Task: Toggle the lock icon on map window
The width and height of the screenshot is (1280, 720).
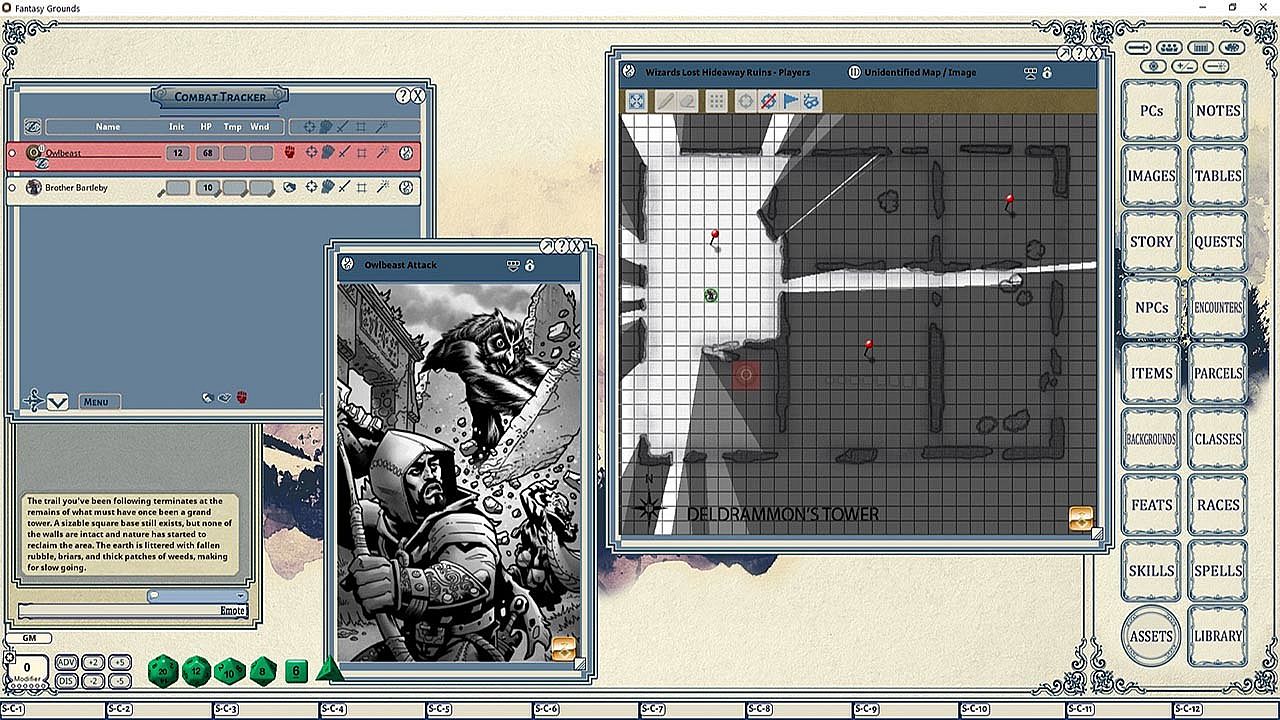Action: [1047, 73]
